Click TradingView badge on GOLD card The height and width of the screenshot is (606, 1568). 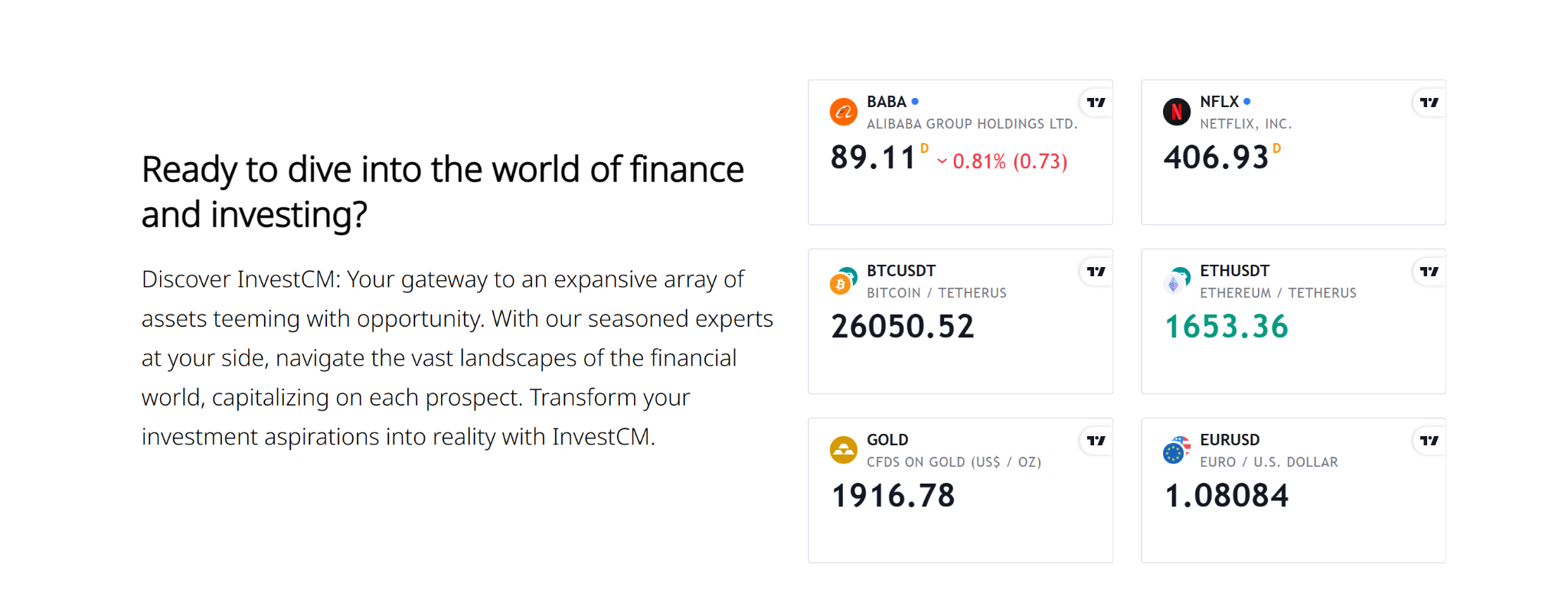1096,441
